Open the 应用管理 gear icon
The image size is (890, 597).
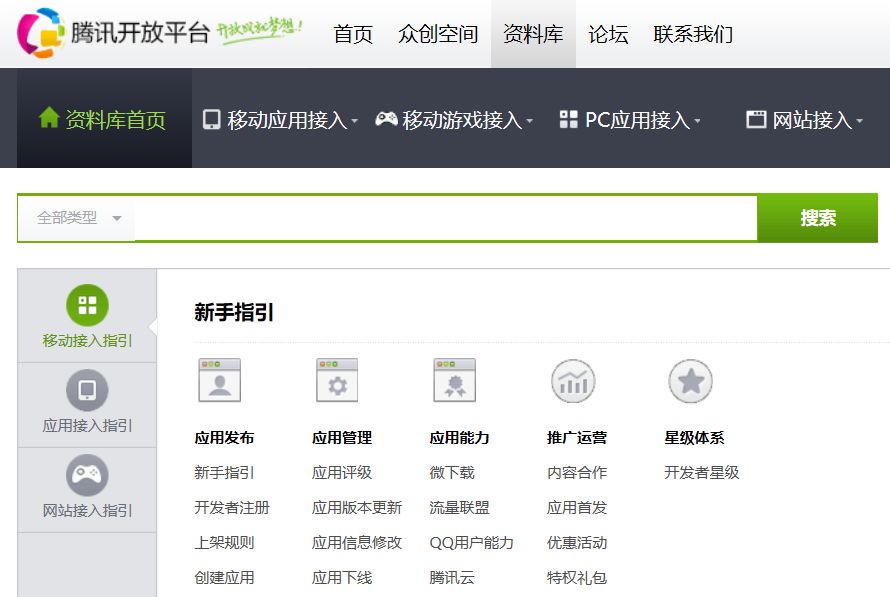pyautogui.click(x=337, y=380)
